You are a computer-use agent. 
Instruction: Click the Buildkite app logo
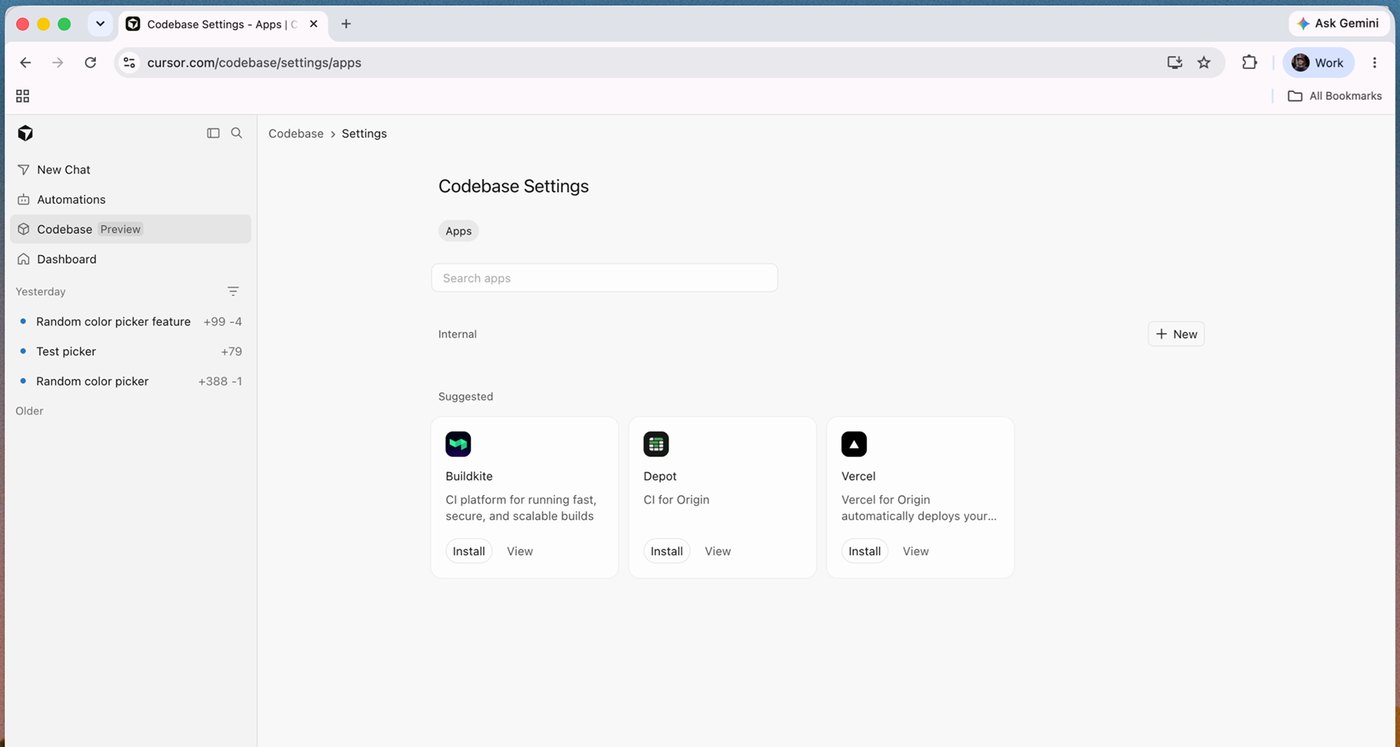(x=458, y=444)
